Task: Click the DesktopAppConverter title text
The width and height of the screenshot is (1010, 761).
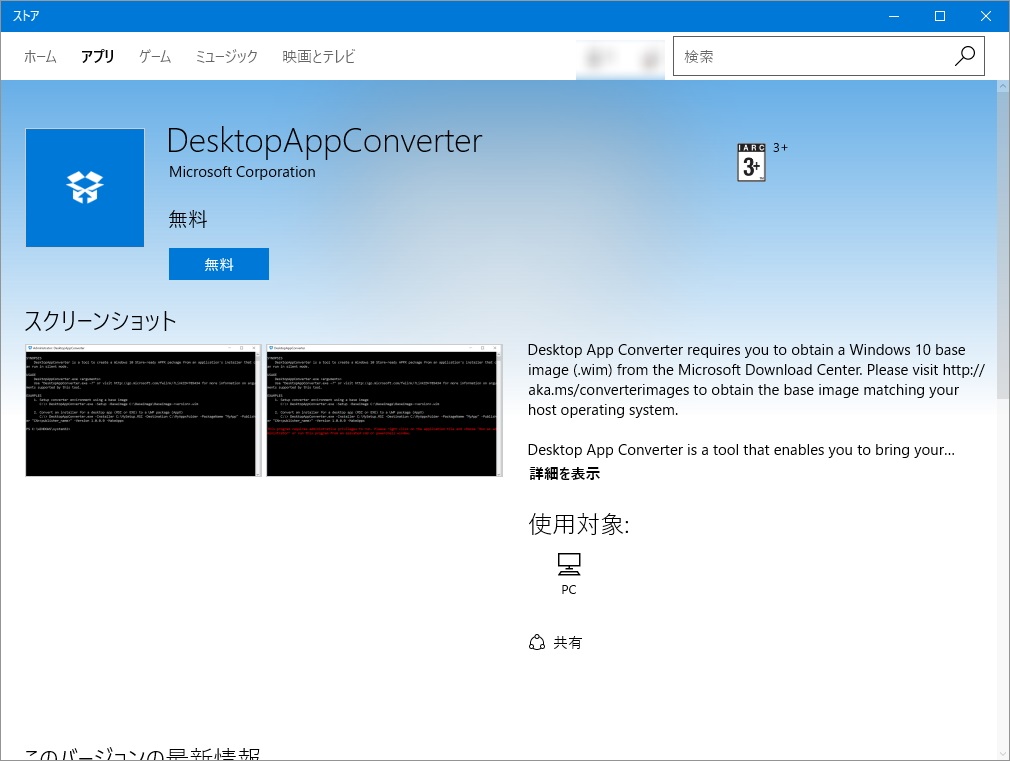Action: (x=325, y=141)
